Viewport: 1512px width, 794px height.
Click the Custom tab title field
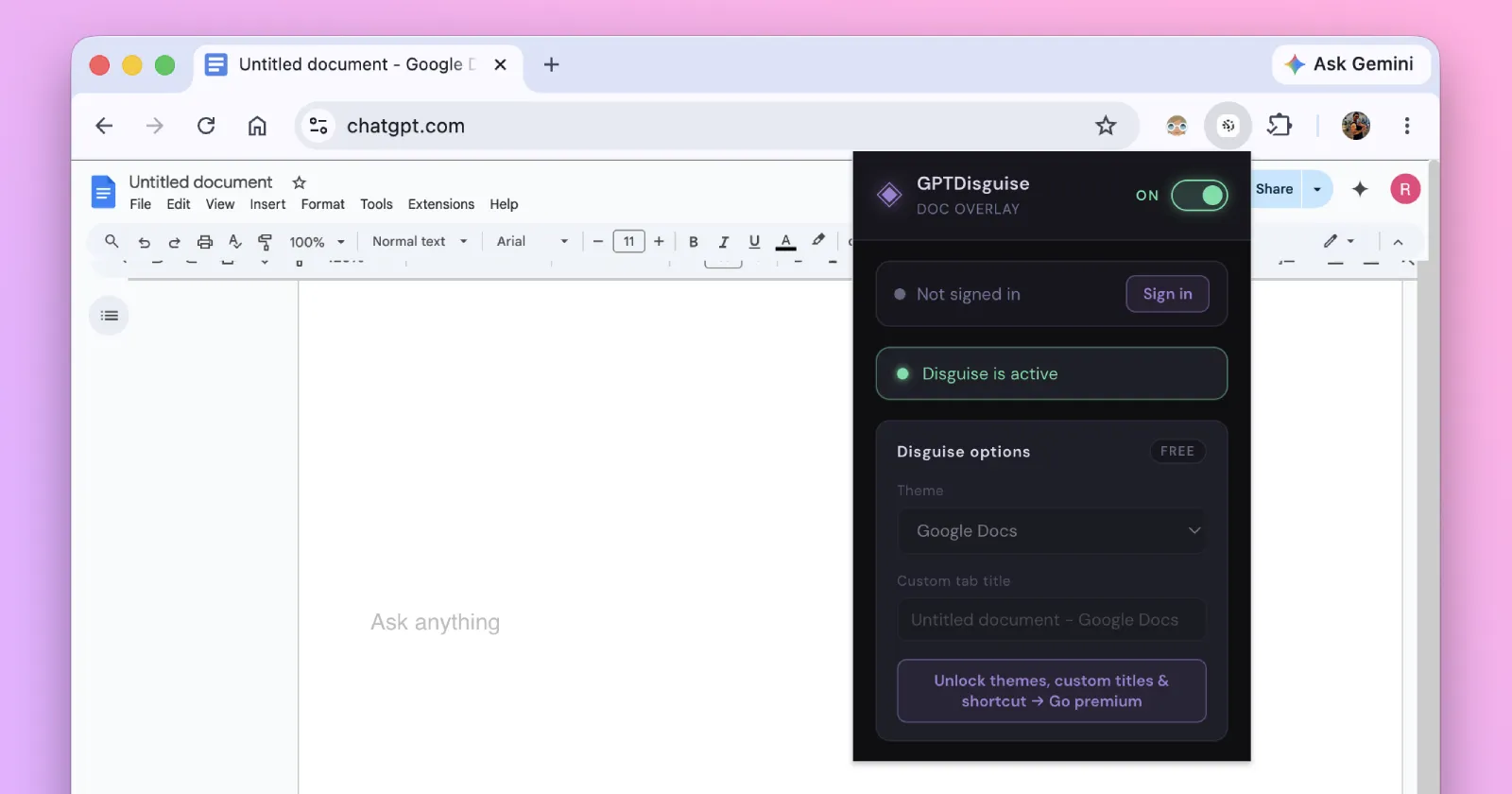(1052, 620)
